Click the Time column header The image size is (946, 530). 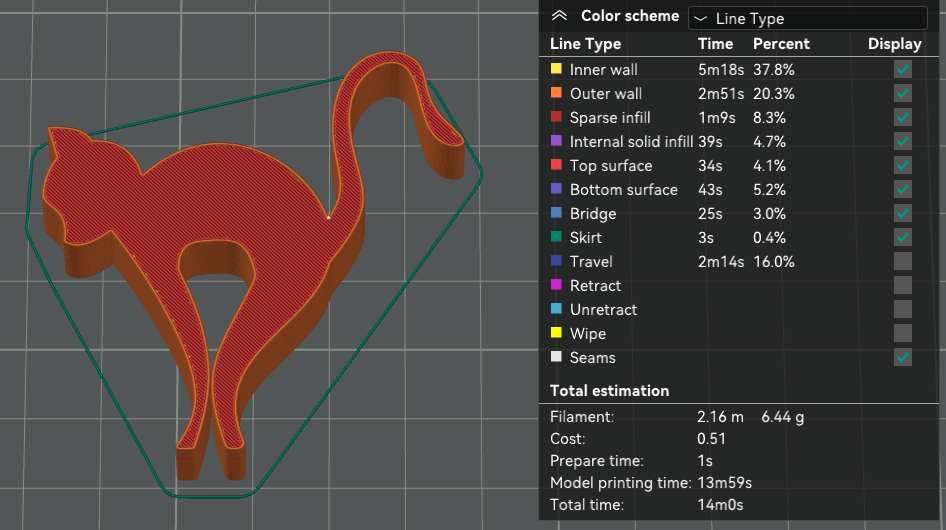[x=716, y=44]
